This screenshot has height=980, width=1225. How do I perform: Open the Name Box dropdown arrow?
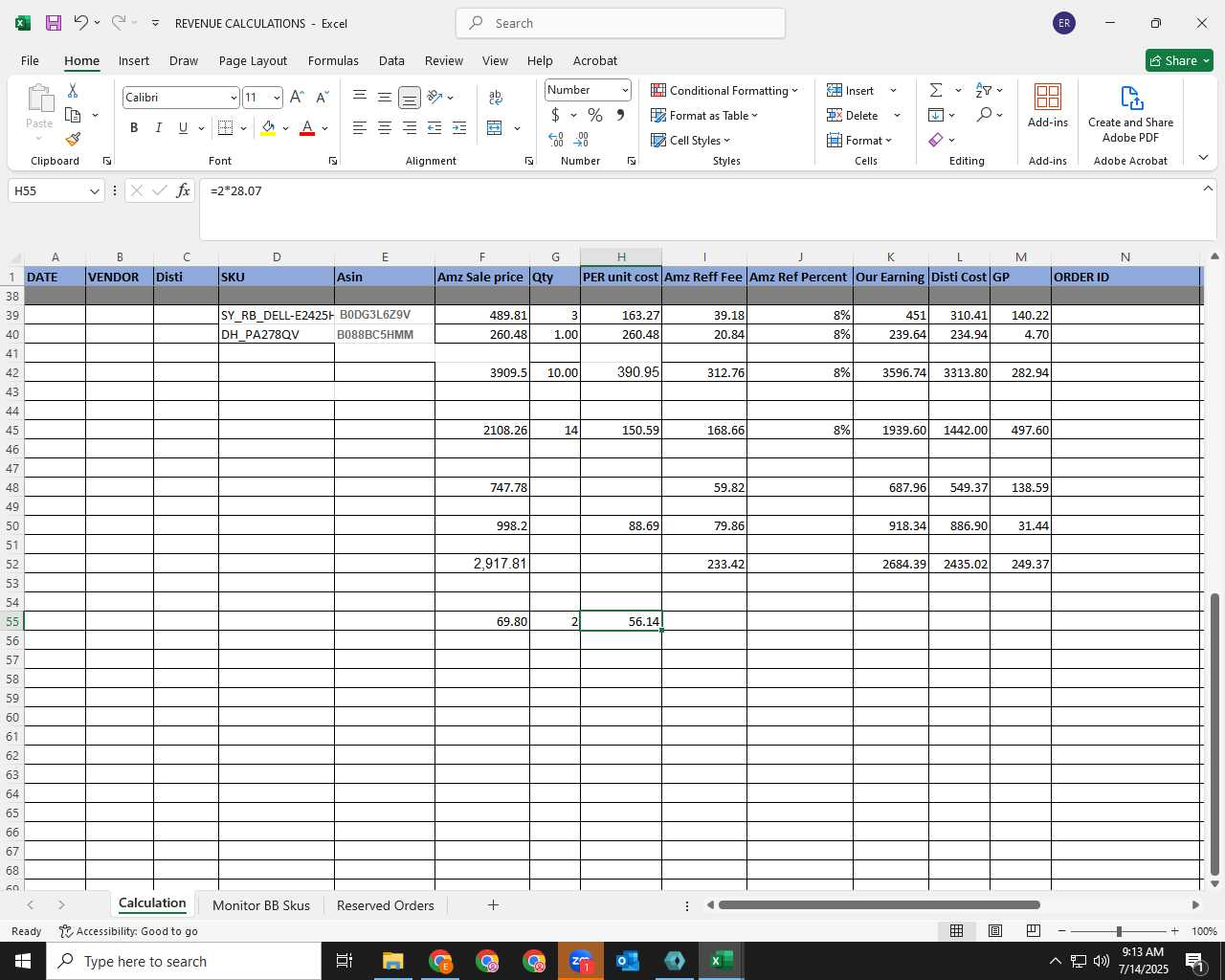pyautogui.click(x=94, y=191)
